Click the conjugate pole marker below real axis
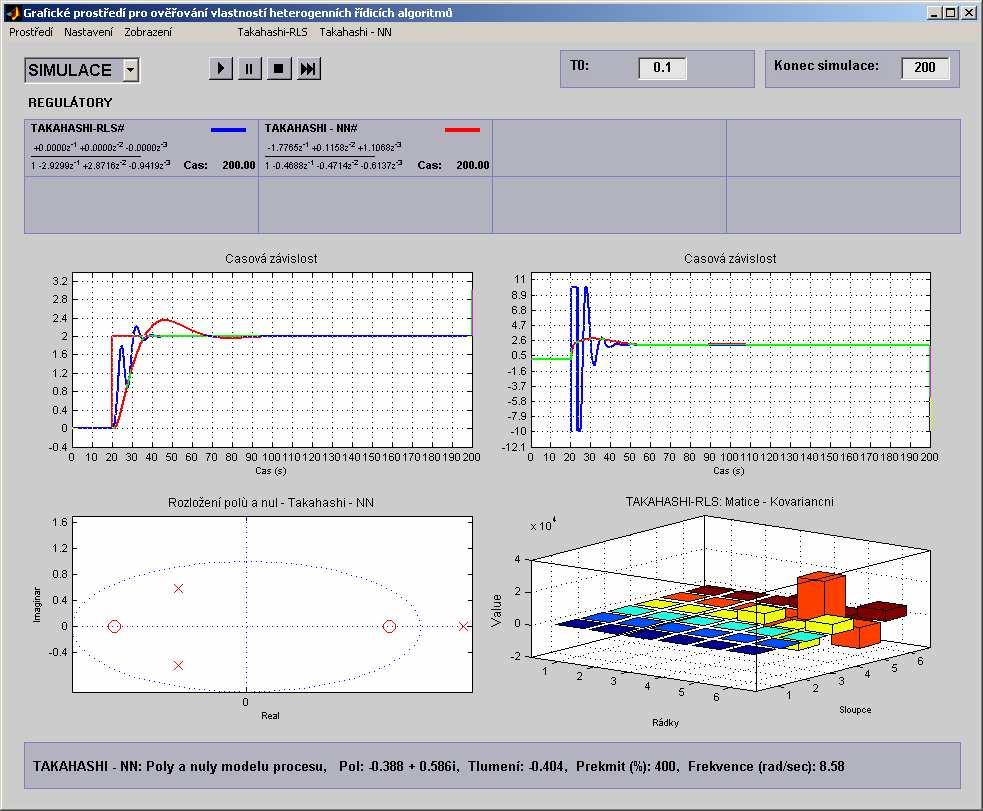 coord(178,665)
